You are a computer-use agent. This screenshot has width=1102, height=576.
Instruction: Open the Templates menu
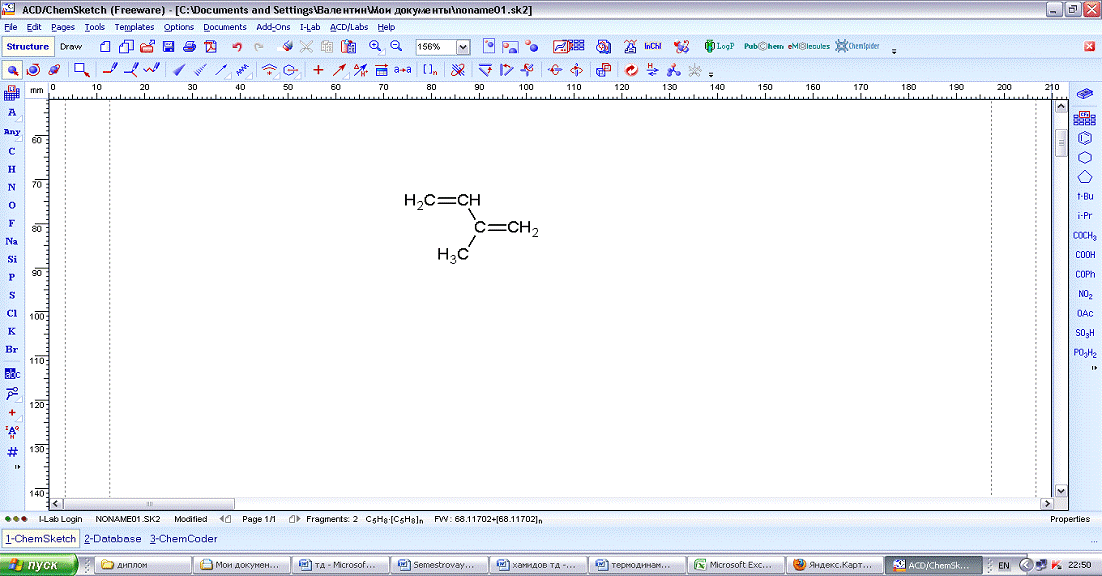134,27
